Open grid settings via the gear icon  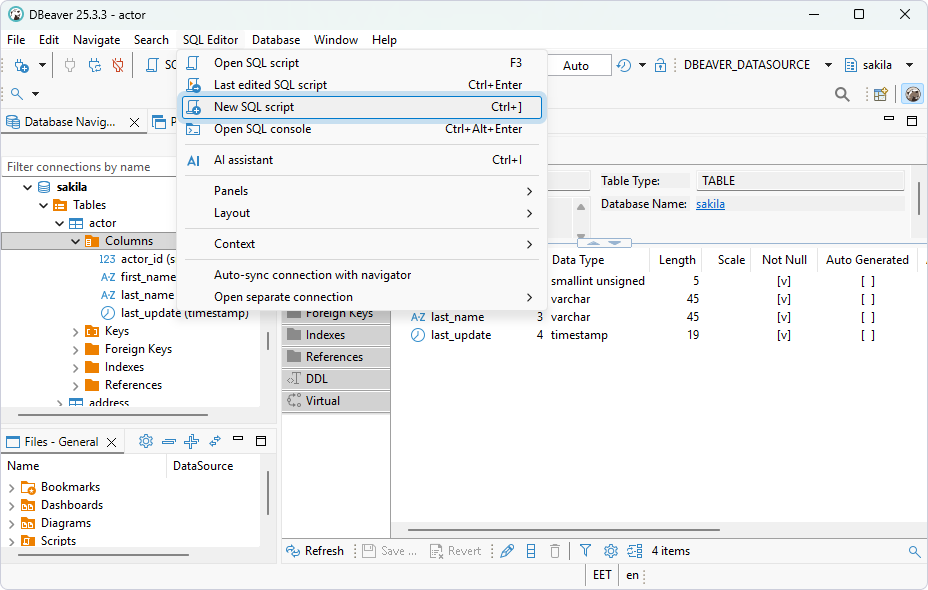[x=610, y=550]
